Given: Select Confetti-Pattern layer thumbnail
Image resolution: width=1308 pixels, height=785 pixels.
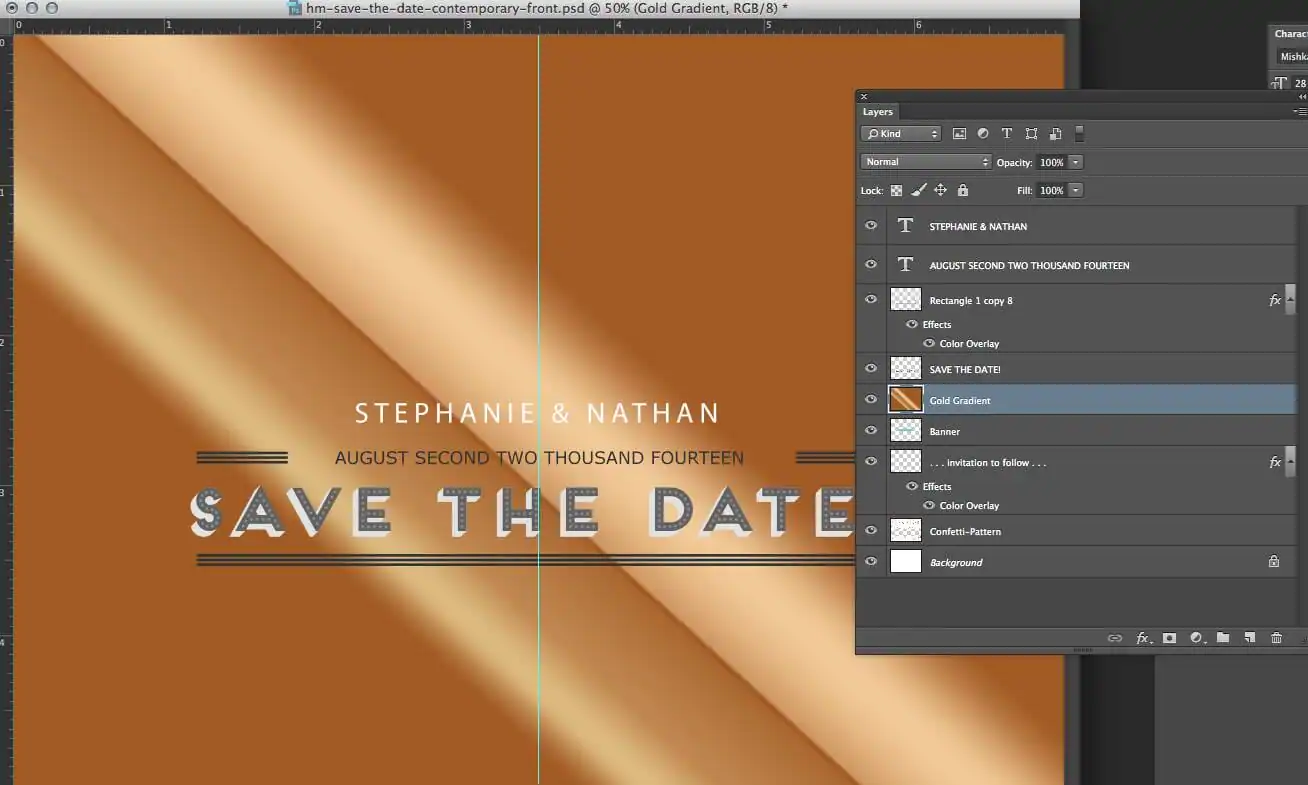Looking at the screenshot, I should pos(905,531).
